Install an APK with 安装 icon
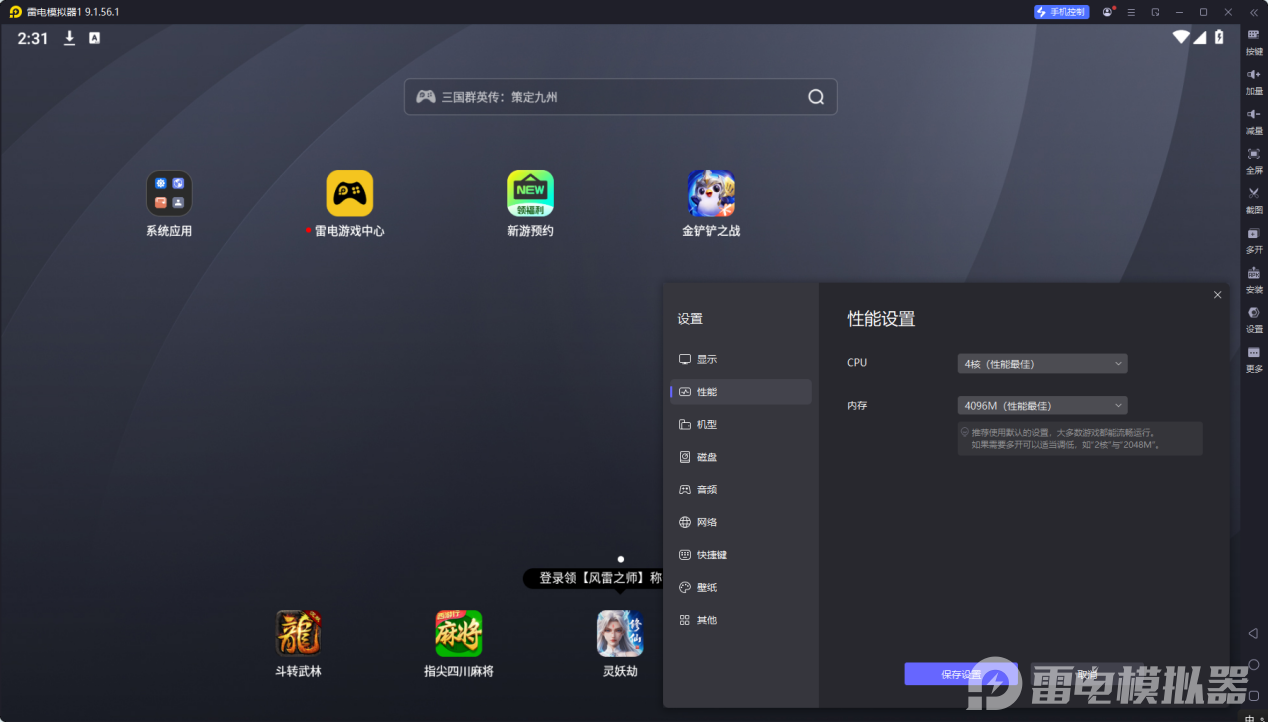Image resolution: width=1268 pixels, height=722 pixels. pyautogui.click(x=1253, y=279)
